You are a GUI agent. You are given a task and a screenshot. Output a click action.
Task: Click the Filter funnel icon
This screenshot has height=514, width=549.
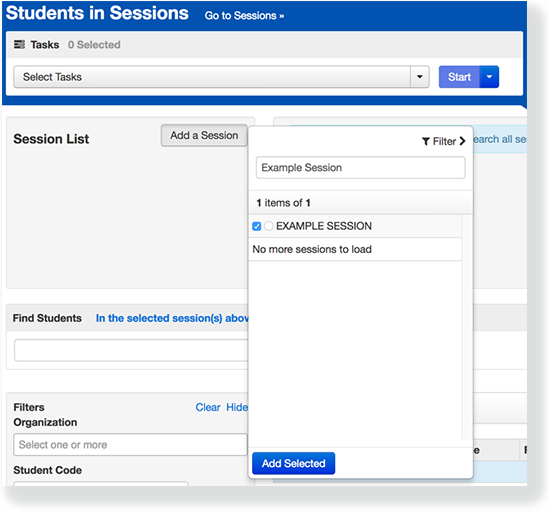[426, 141]
